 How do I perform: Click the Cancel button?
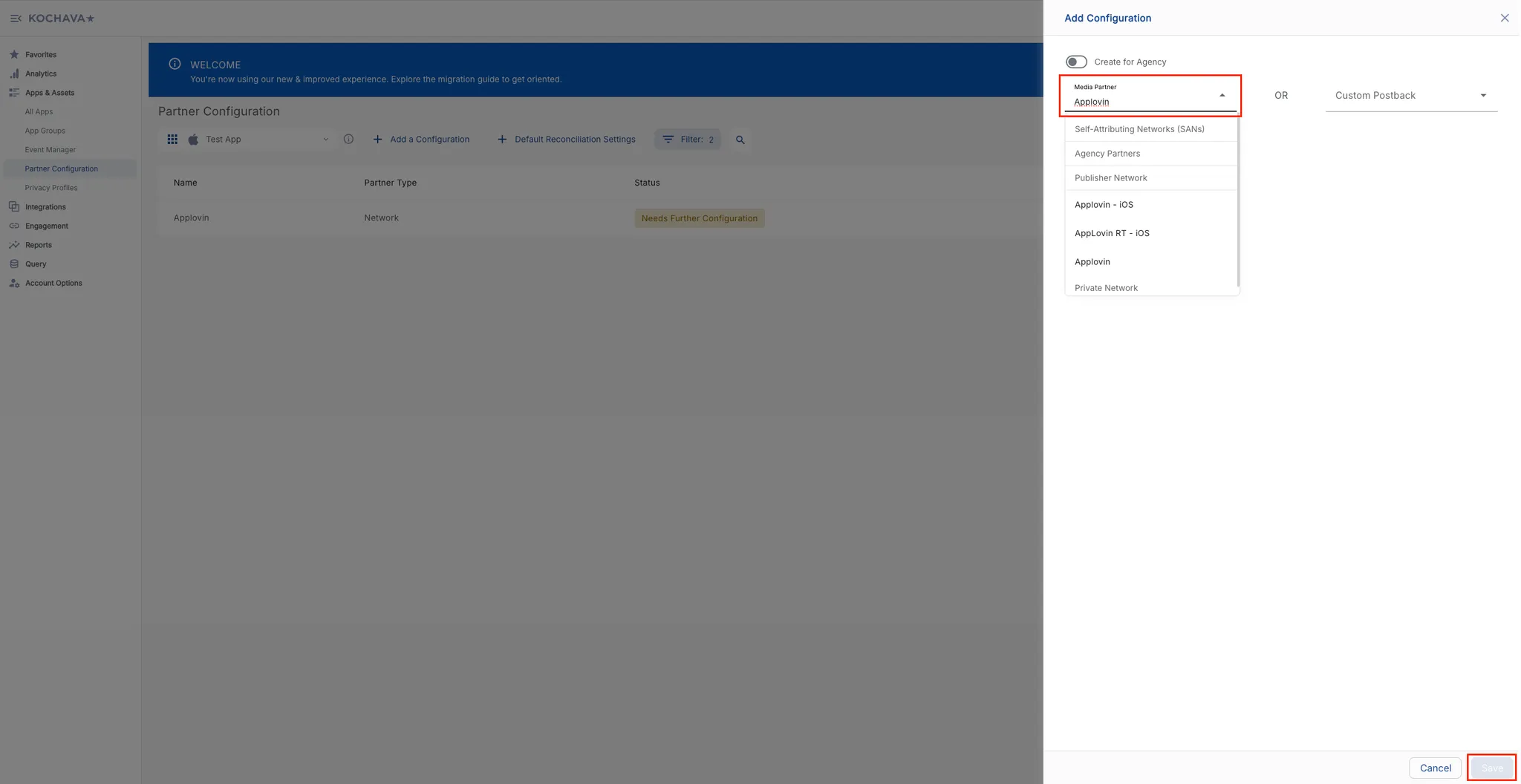coord(1435,768)
